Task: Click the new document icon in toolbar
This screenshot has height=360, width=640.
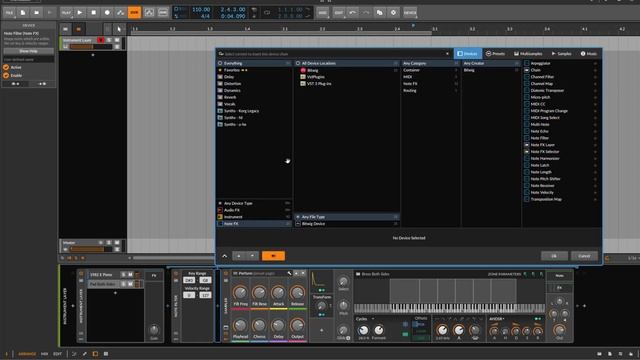Action: pos(23,13)
